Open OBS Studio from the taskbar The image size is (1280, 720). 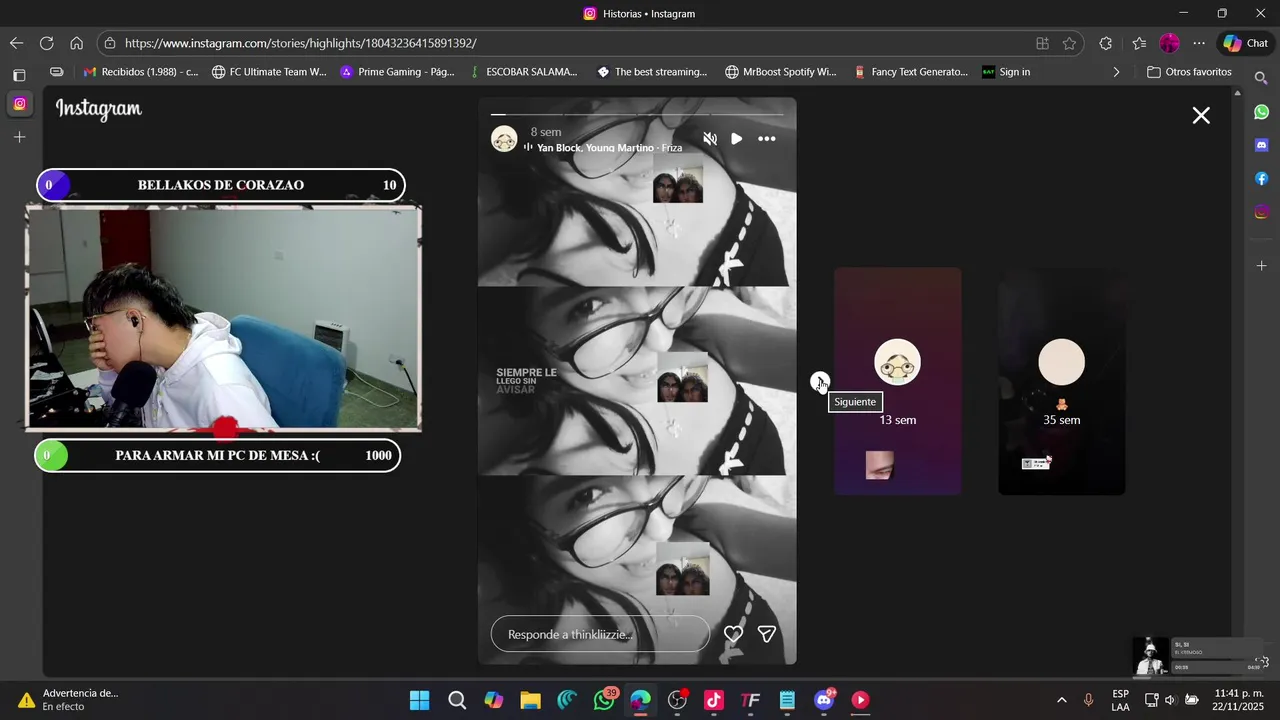(677, 700)
